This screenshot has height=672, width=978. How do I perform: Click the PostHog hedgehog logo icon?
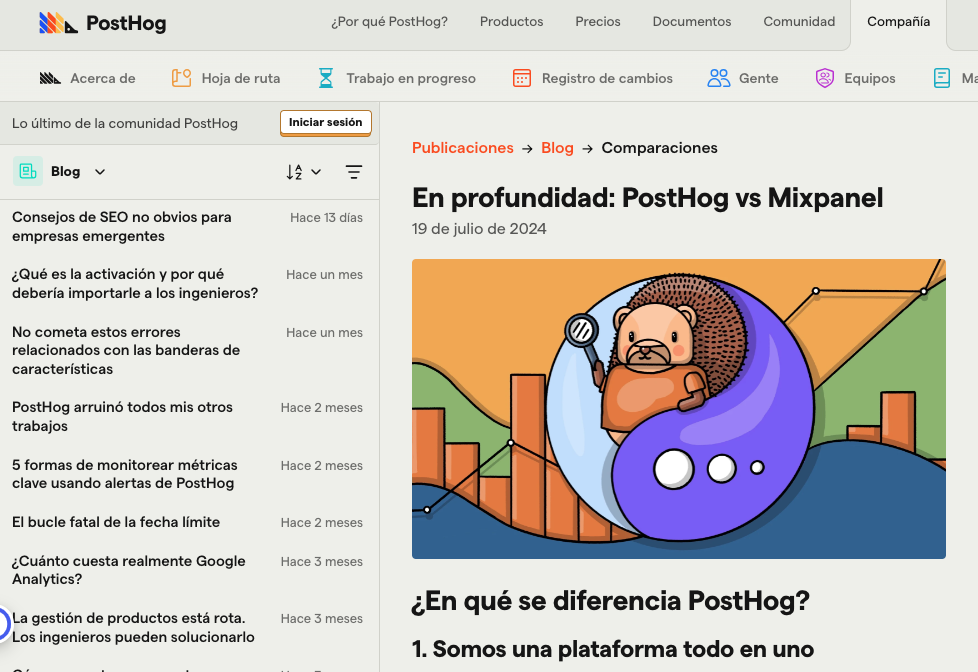(x=57, y=21)
